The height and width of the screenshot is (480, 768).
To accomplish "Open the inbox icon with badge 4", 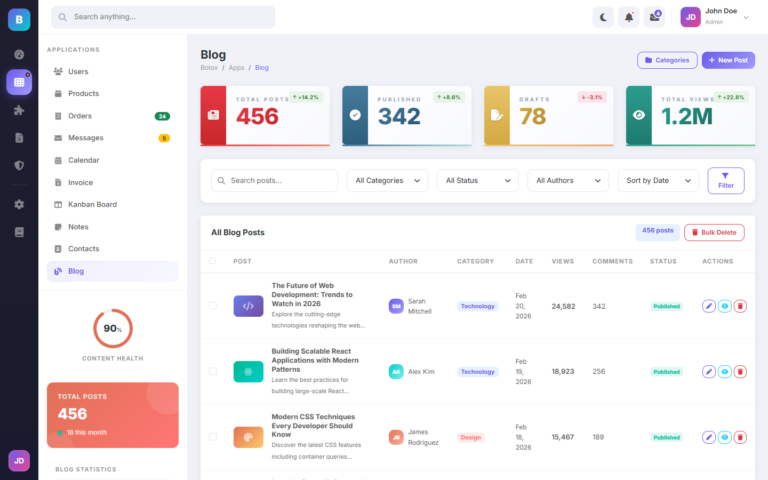I will [x=655, y=17].
